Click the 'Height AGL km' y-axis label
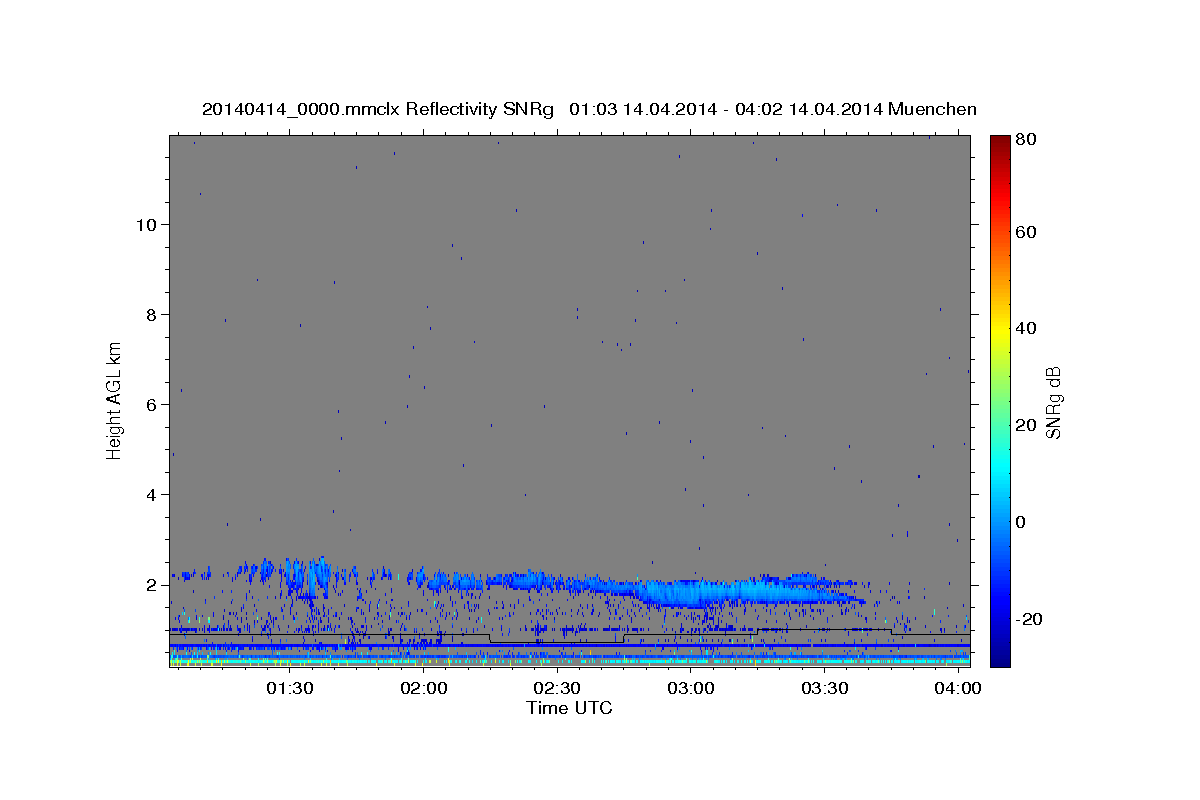The height and width of the screenshot is (800, 1200). [x=115, y=400]
